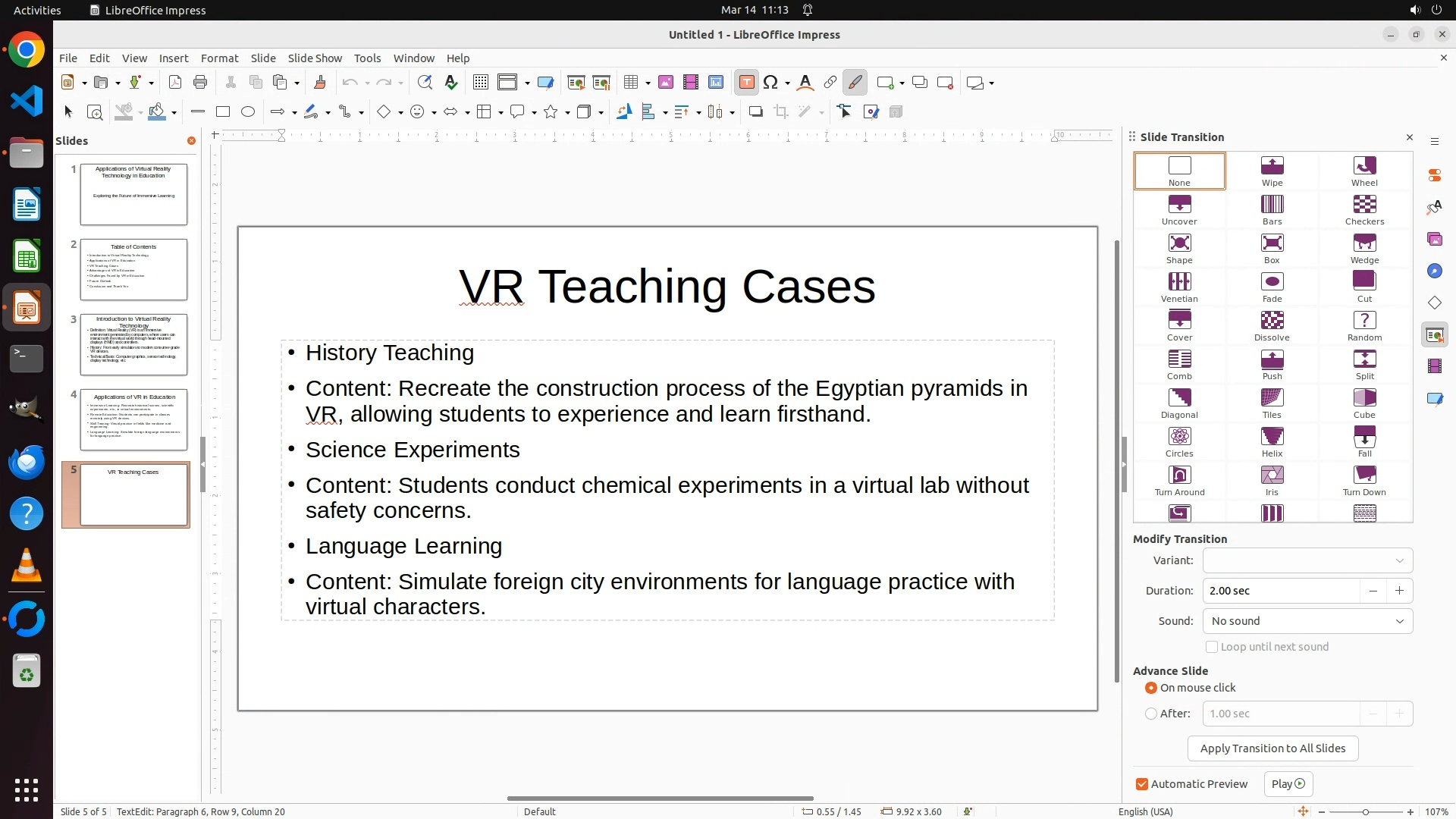Click the Ellipse shape tool
This screenshot has width=1456, height=819.
[248, 112]
